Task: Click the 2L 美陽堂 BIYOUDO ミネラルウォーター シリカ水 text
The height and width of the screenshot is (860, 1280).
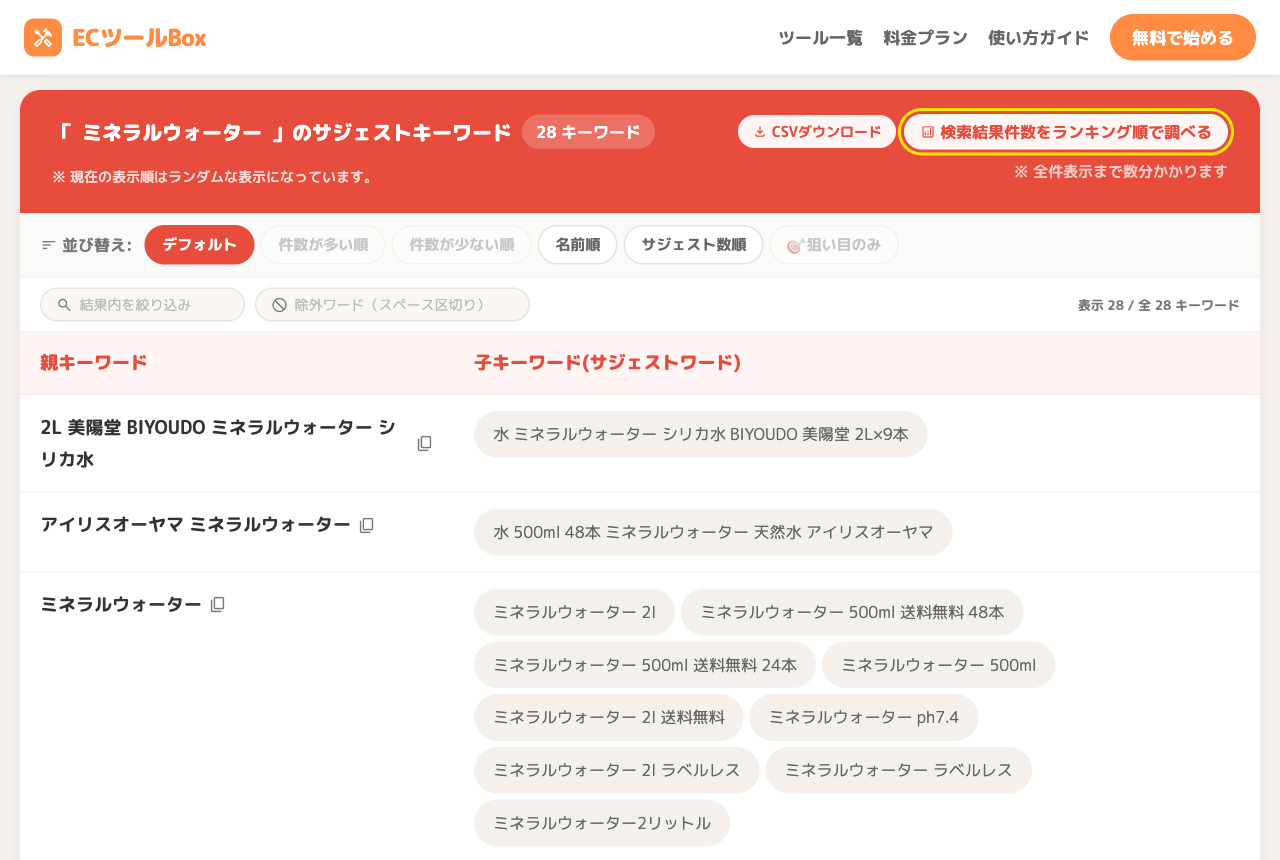Action: pyautogui.click(x=218, y=443)
